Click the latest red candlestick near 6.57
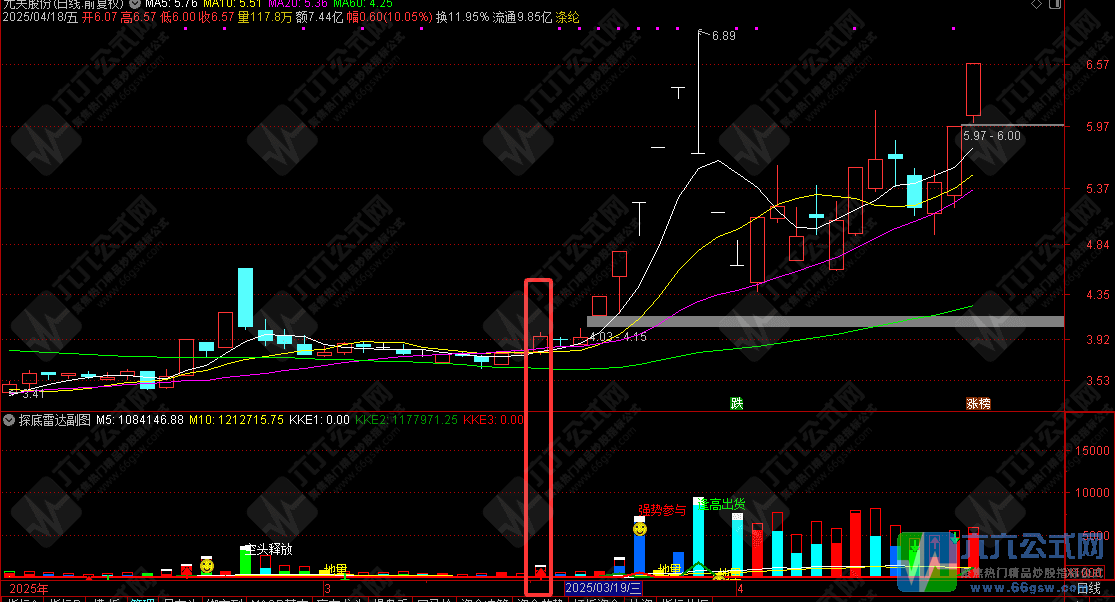Viewport: 1115px width, 602px height. (973, 90)
